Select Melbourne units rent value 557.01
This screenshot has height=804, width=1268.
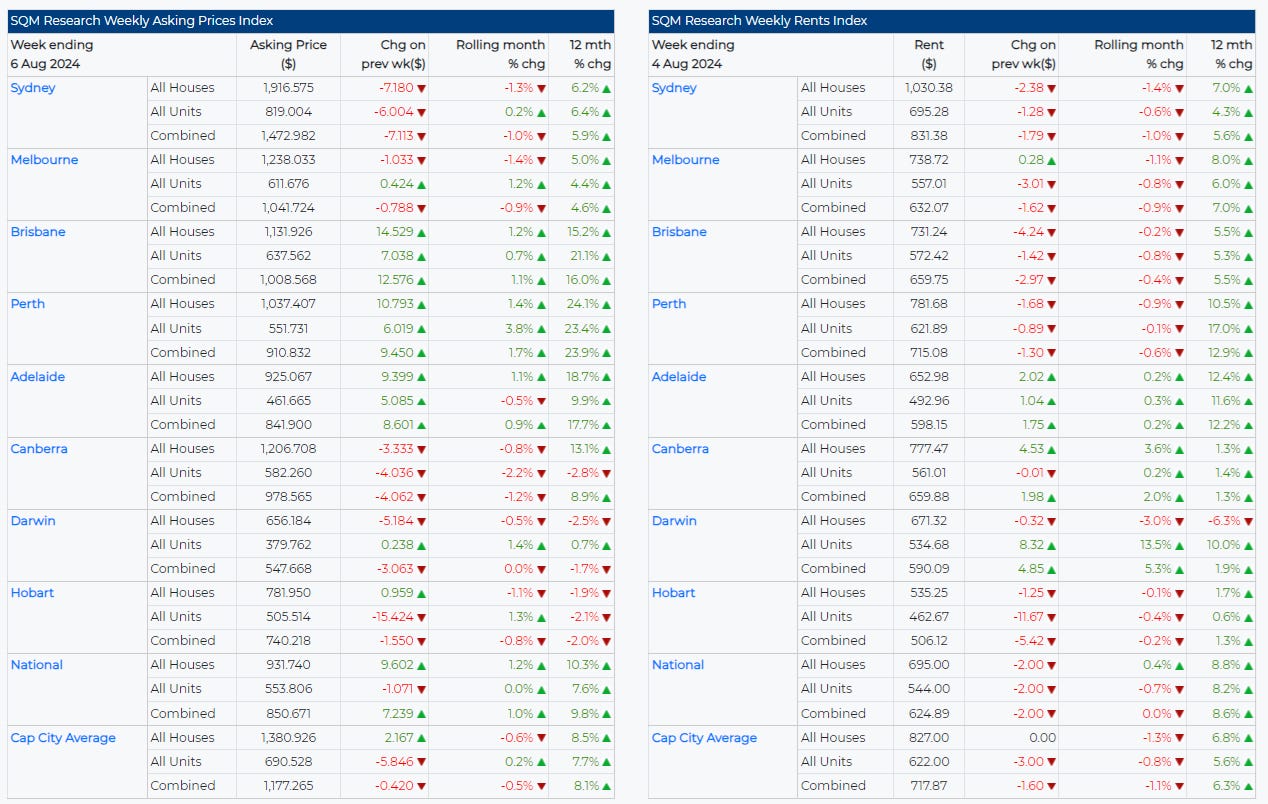929,184
